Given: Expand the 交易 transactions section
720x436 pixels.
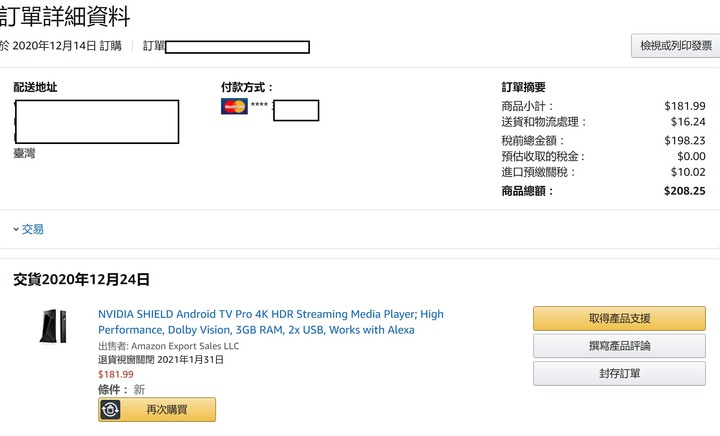Looking at the screenshot, I should point(28,229).
